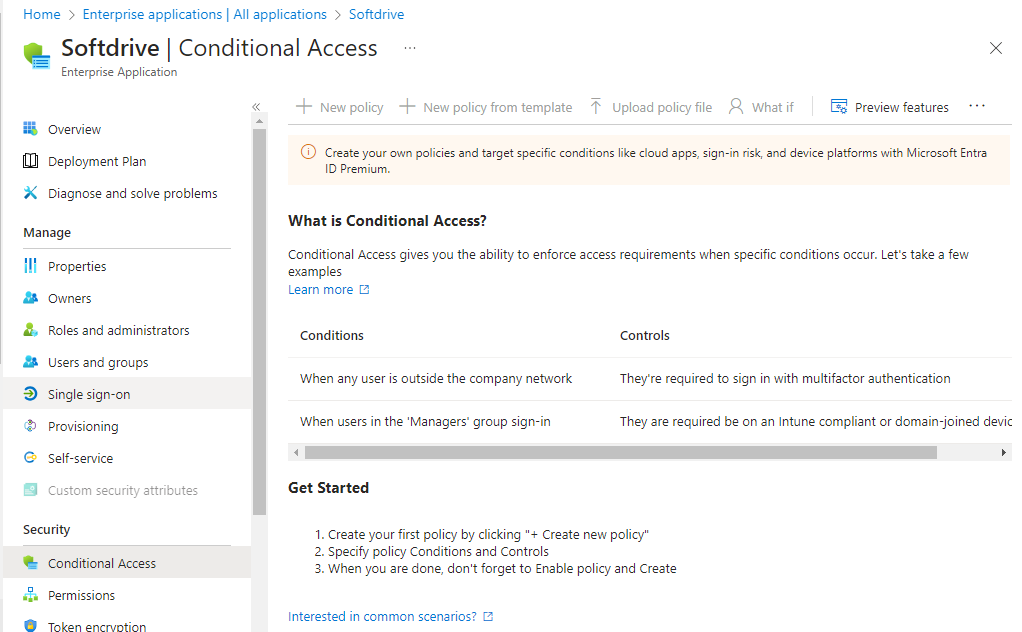Open Overview in the sidebar
The image size is (1022, 632).
[74, 129]
